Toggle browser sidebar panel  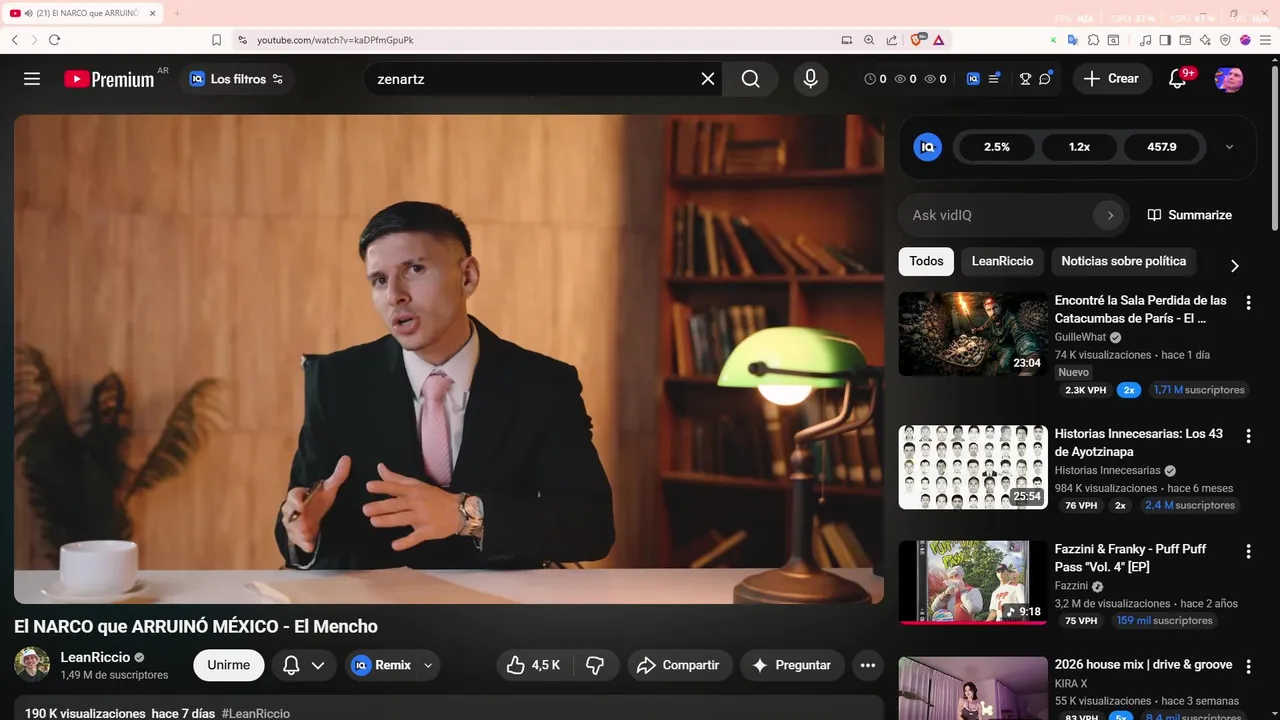coord(1165,40)
